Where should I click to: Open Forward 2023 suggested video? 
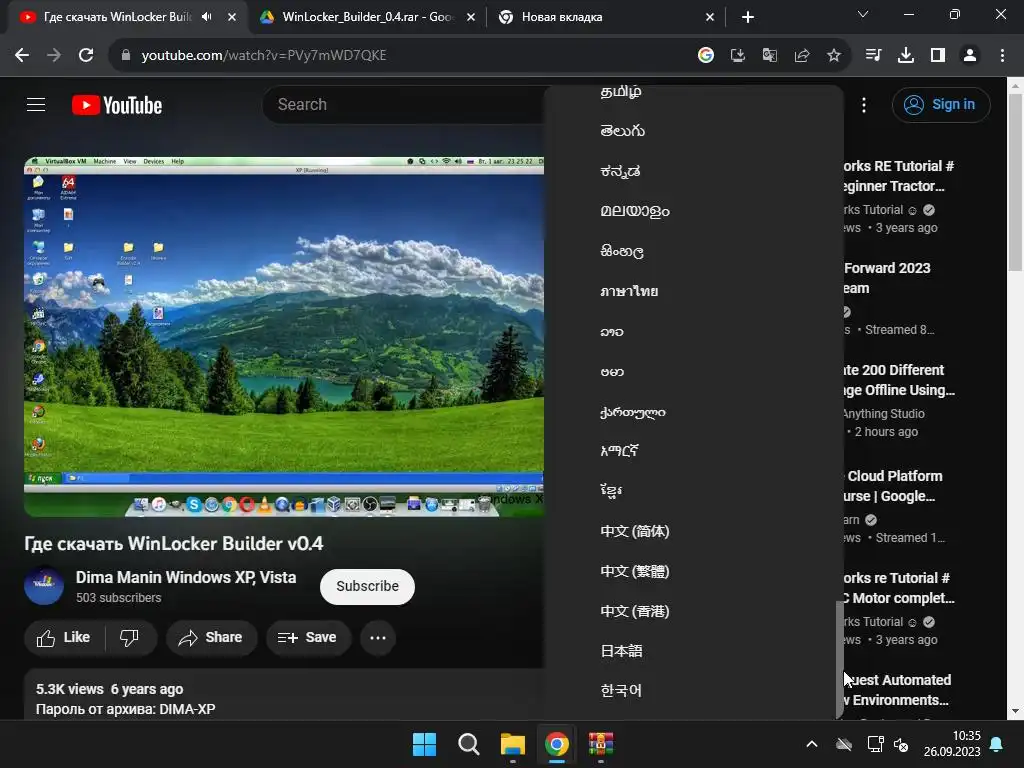(887, 278)
